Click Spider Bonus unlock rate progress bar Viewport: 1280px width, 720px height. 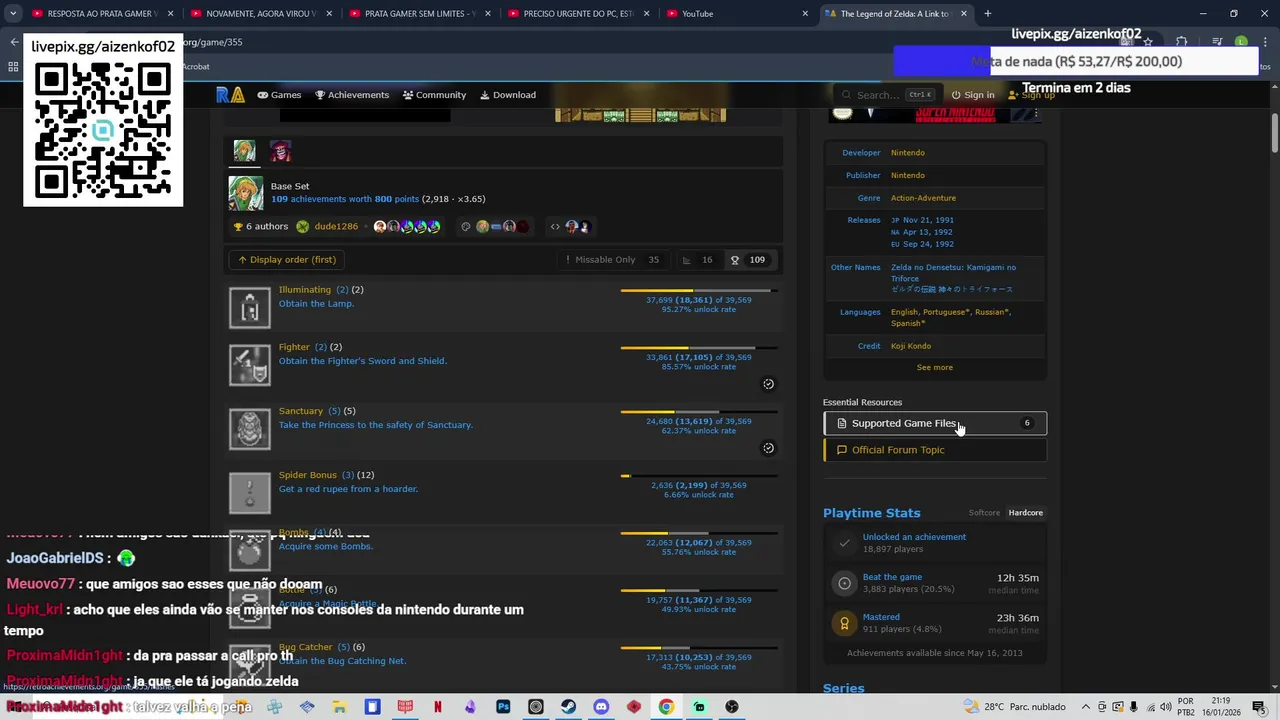(x=699, y=476)
